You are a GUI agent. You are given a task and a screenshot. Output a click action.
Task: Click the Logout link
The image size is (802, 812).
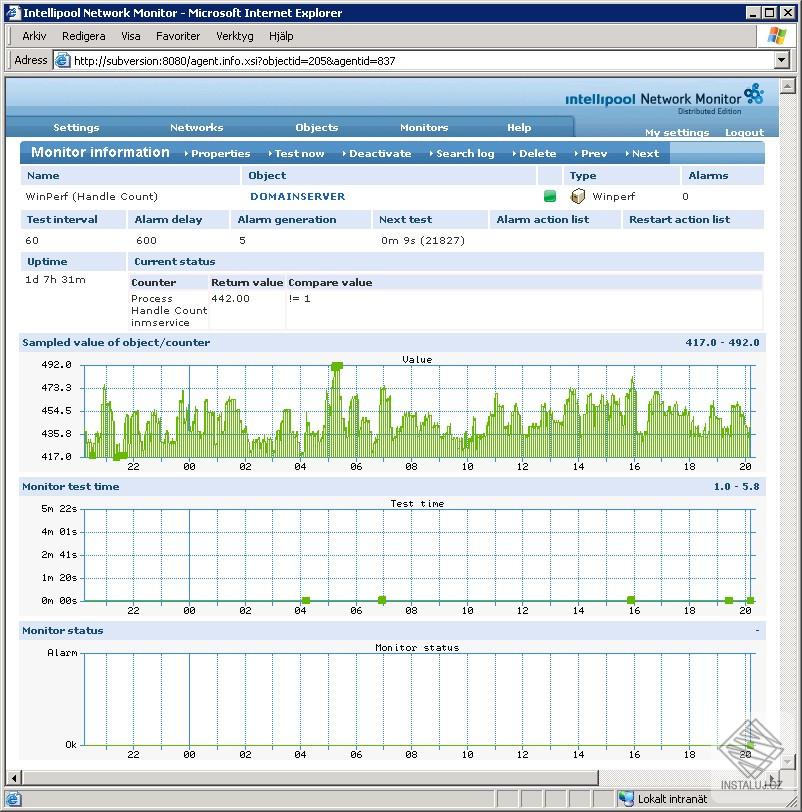(x=745, y=133)
